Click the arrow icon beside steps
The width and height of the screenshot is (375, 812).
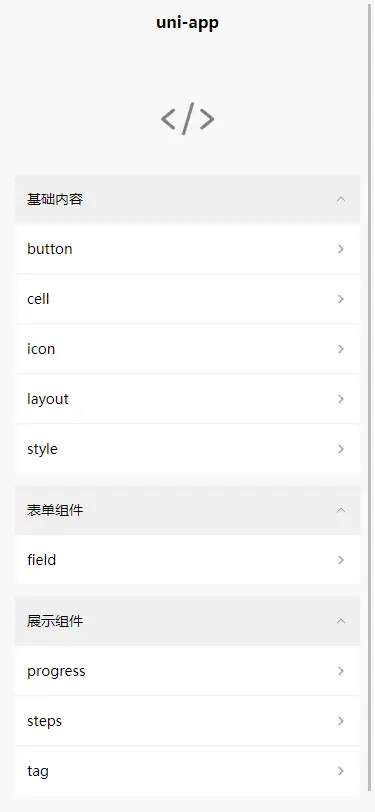[341, 721]
